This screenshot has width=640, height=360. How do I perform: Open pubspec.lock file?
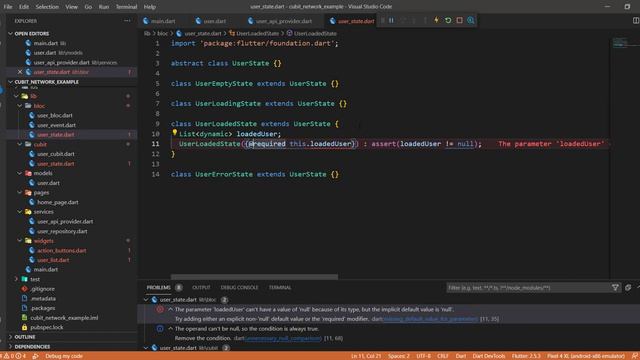click(47, 327)
